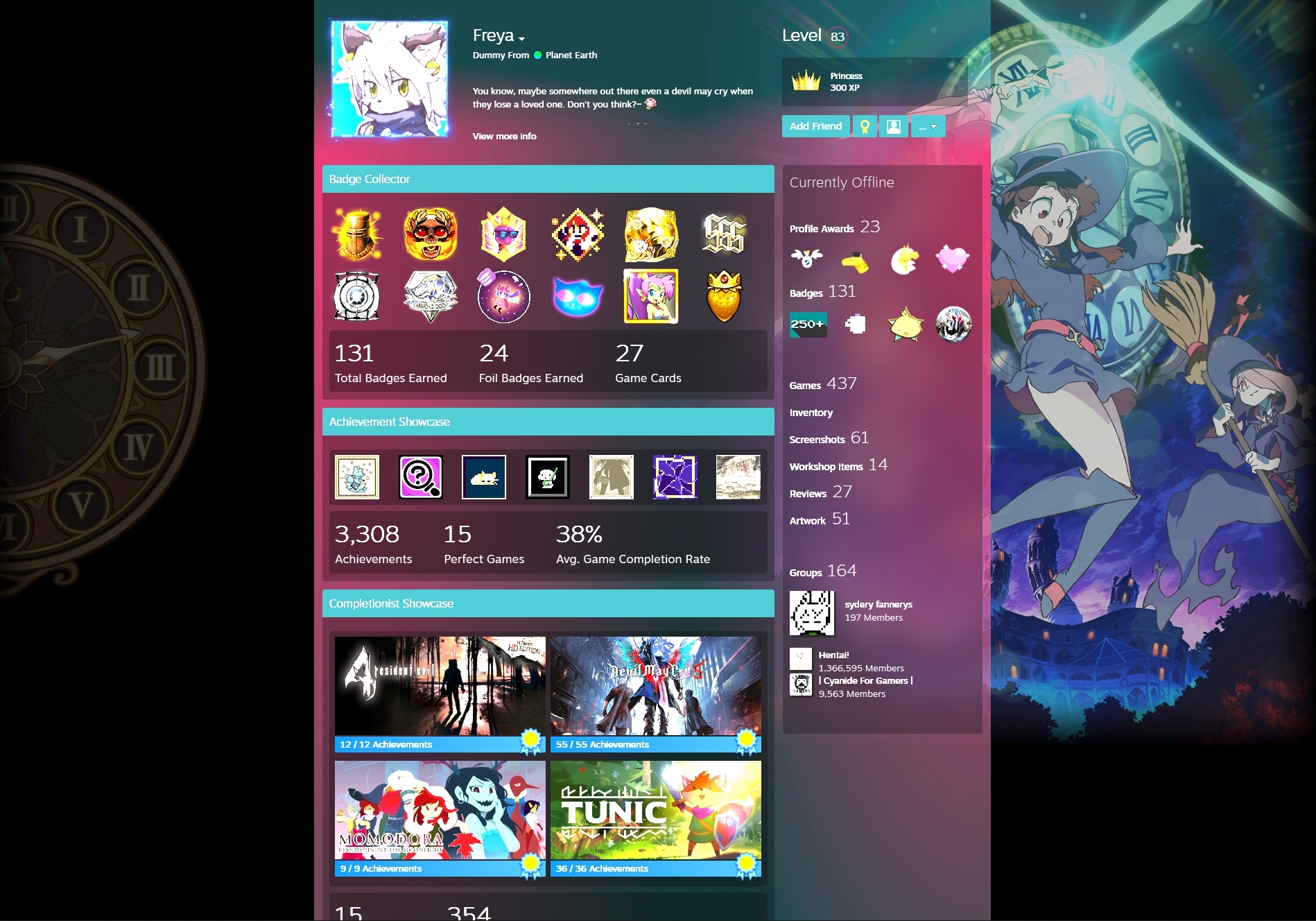Open the purple shattered glass achievement
This screenshot has height=921, width=1316.
(x=675, y=477)
